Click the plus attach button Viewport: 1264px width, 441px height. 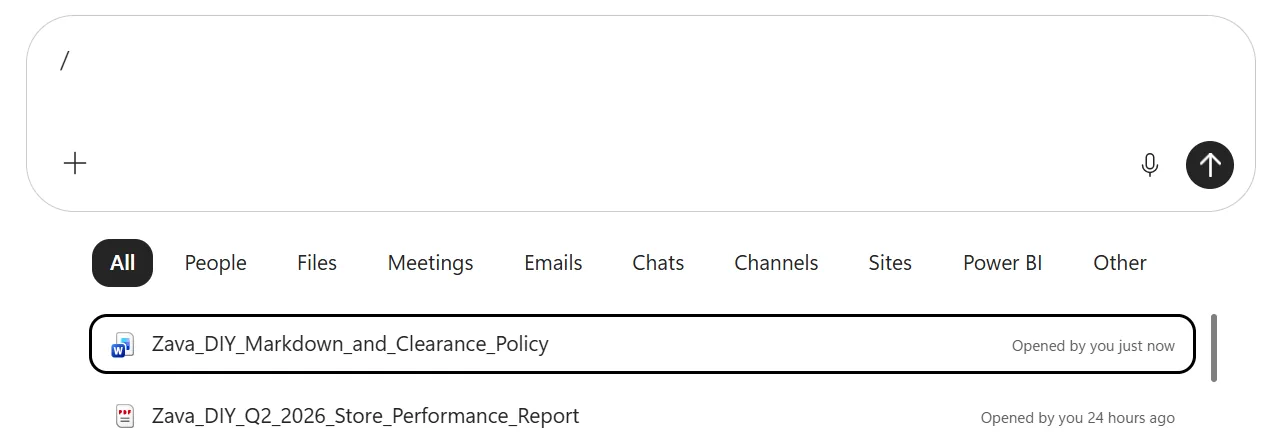pos(75,163)
